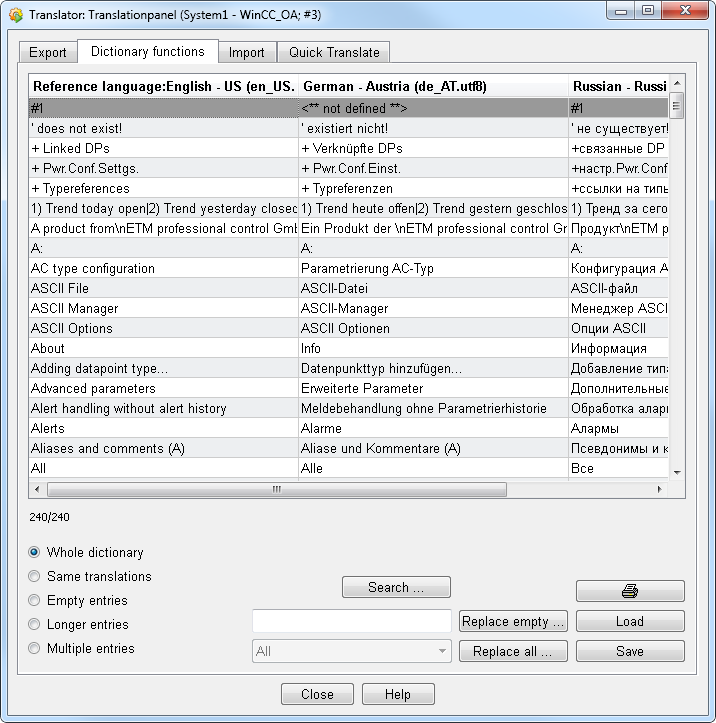
Task: Open Help for the translator
Action: 398,694
